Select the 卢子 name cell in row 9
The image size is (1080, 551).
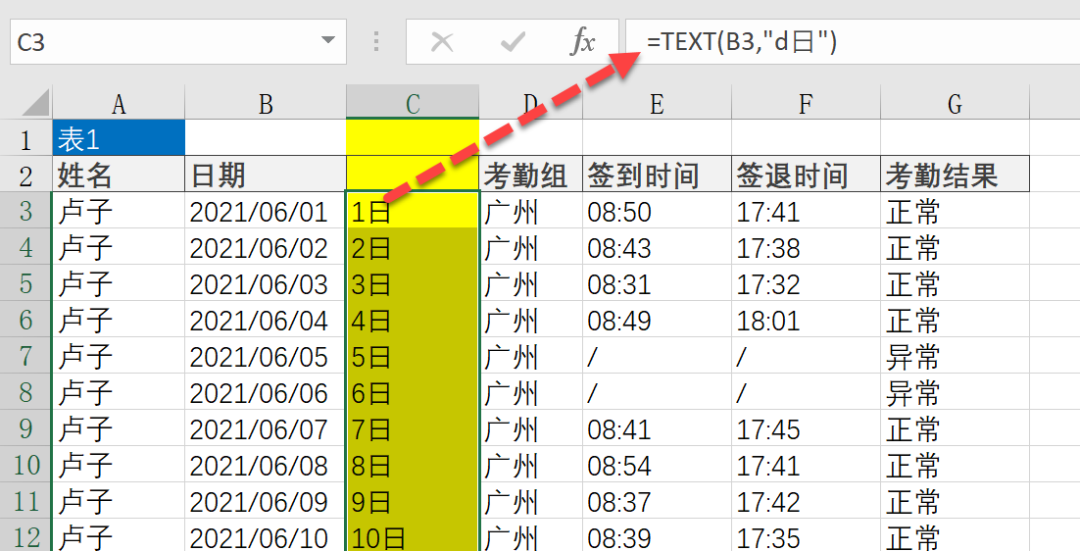click(118, 428)
